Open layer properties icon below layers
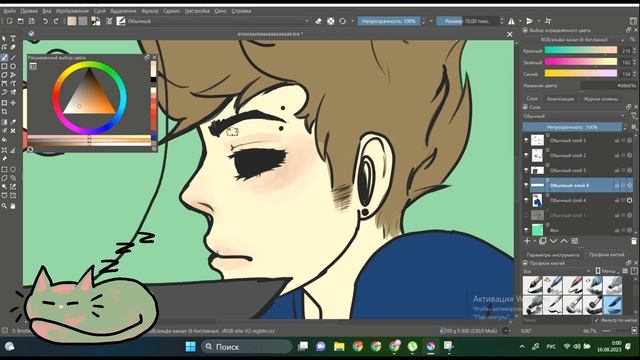This screenshot has width=640, height=360. pos(575,241)
